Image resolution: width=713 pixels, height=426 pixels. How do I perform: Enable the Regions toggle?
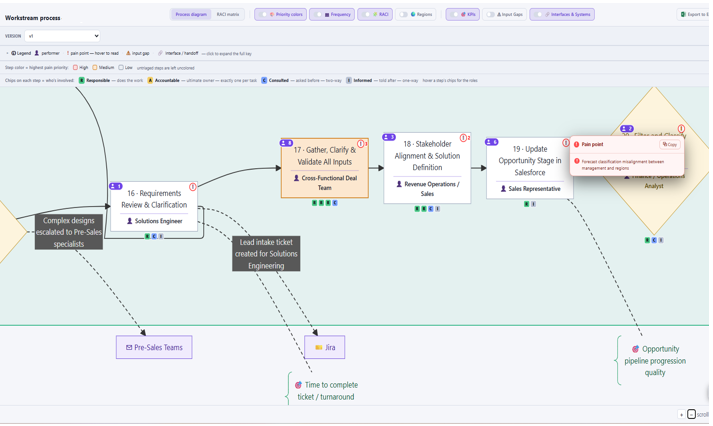pos(416,15)
